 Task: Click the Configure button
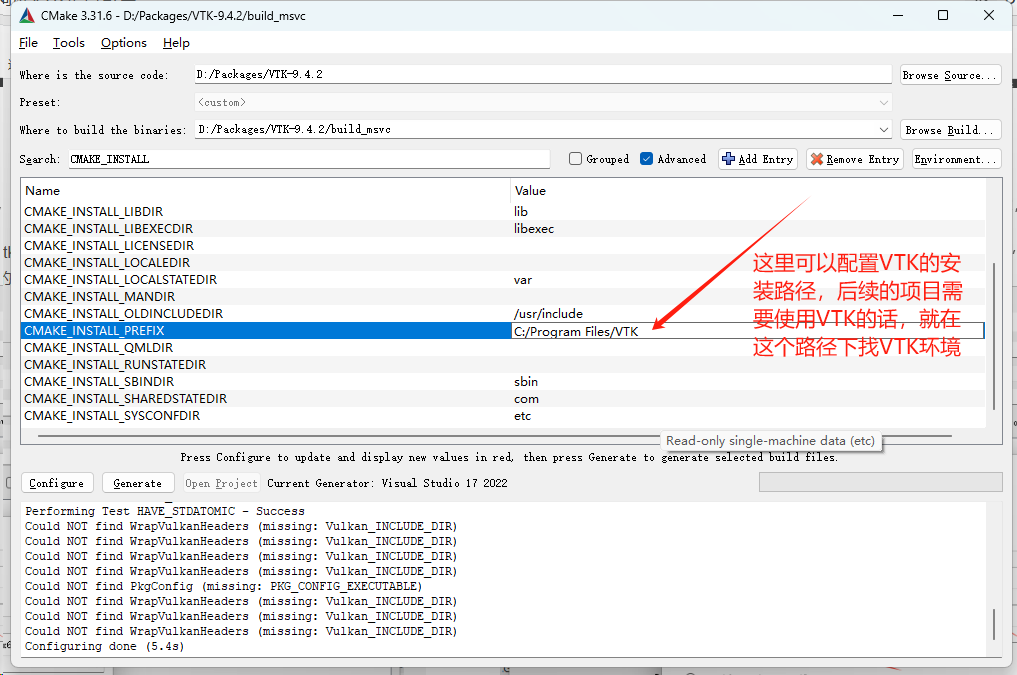(x=57, y=483)
